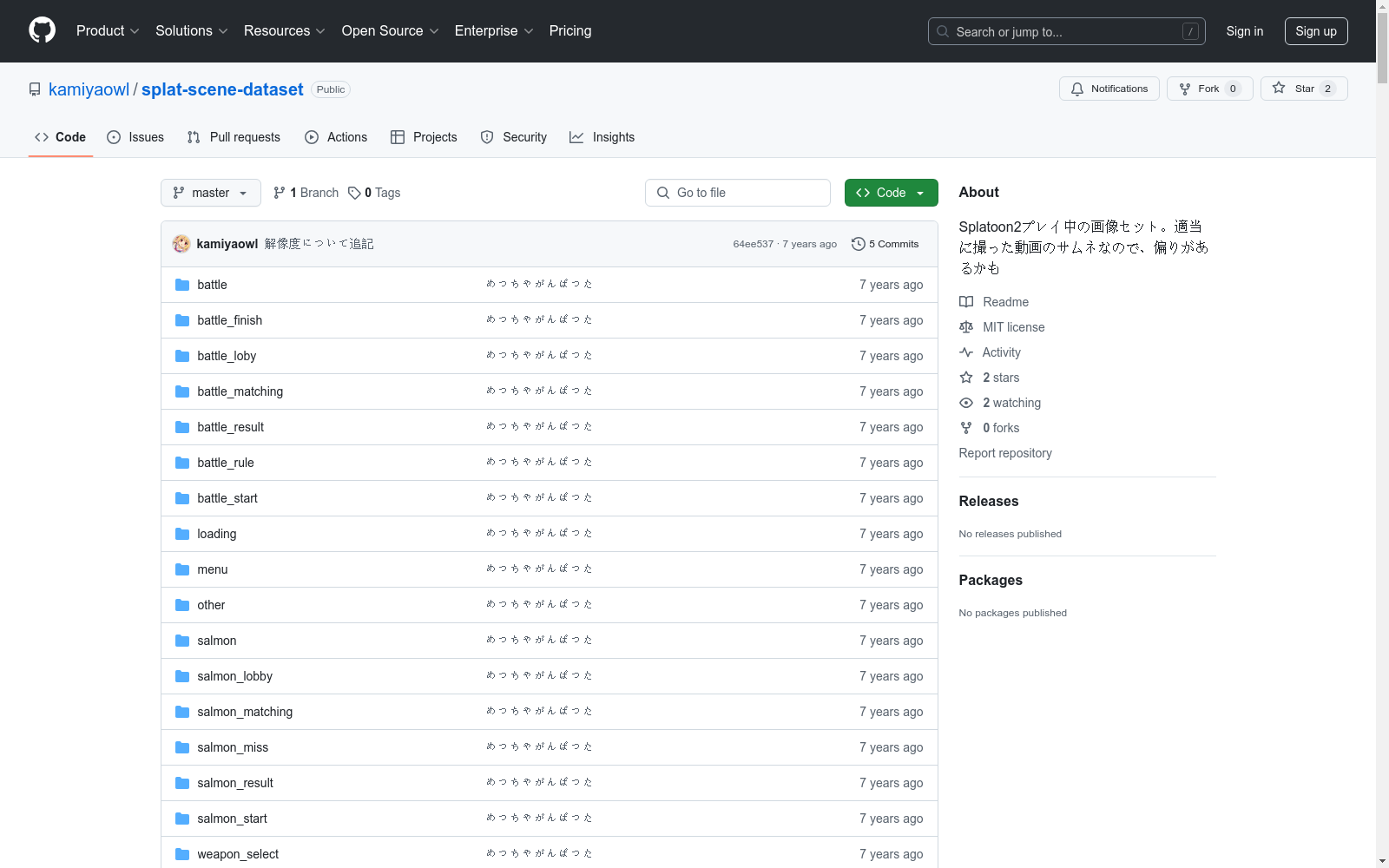The height and width of the screenshot is (868, 1389).
Task: Open the green Code dropdown button
Action: click(891, 193)
